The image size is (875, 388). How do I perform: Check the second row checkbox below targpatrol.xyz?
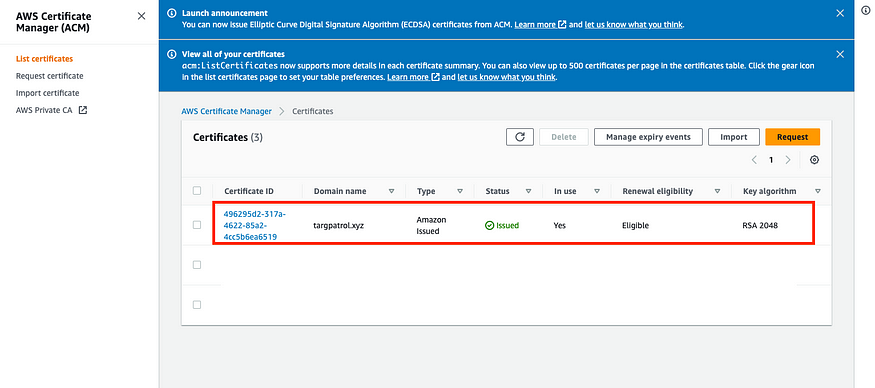[x=197, y=265]
